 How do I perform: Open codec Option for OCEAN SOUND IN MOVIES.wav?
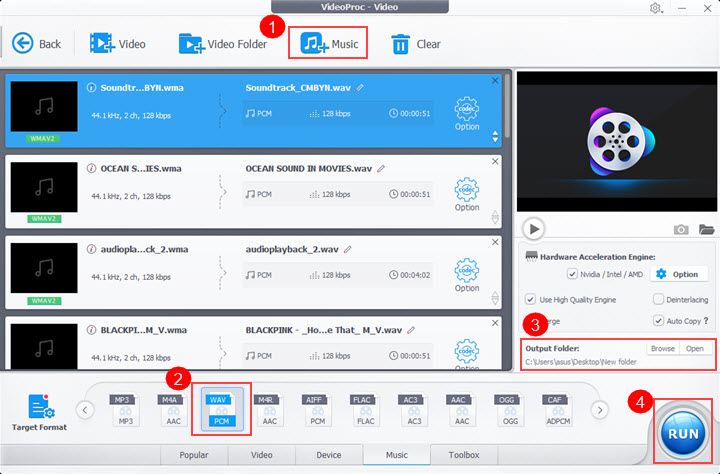click(467, 195)
